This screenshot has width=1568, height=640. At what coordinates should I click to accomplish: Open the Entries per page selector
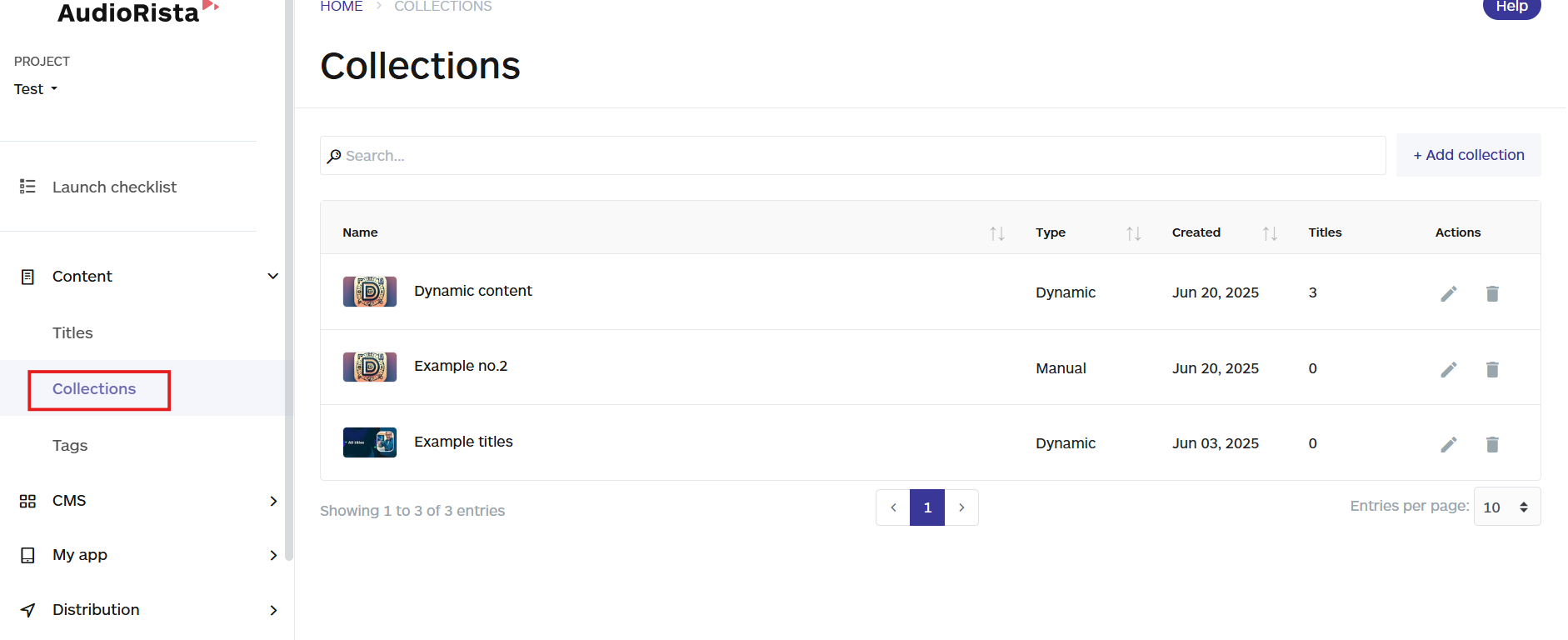coord(1507,507)
